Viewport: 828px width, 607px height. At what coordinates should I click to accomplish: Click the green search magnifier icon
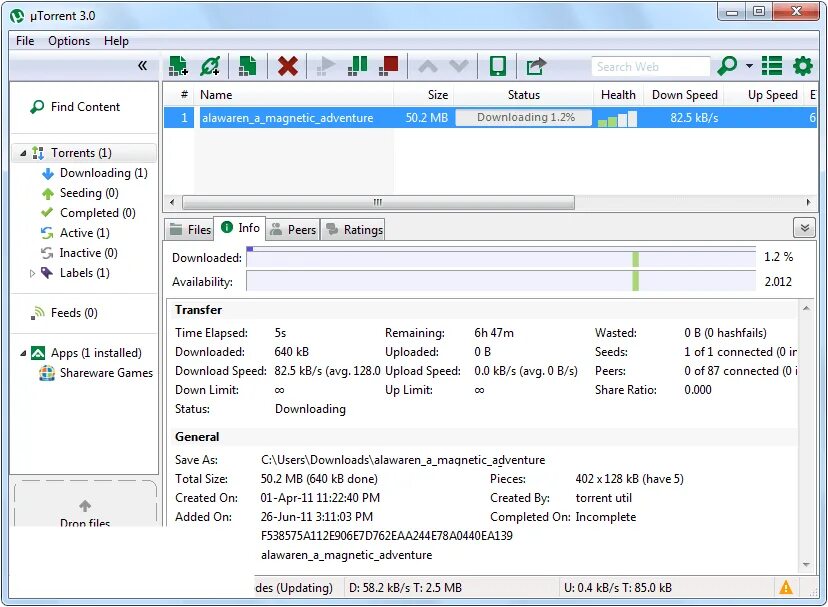point(727,66)
